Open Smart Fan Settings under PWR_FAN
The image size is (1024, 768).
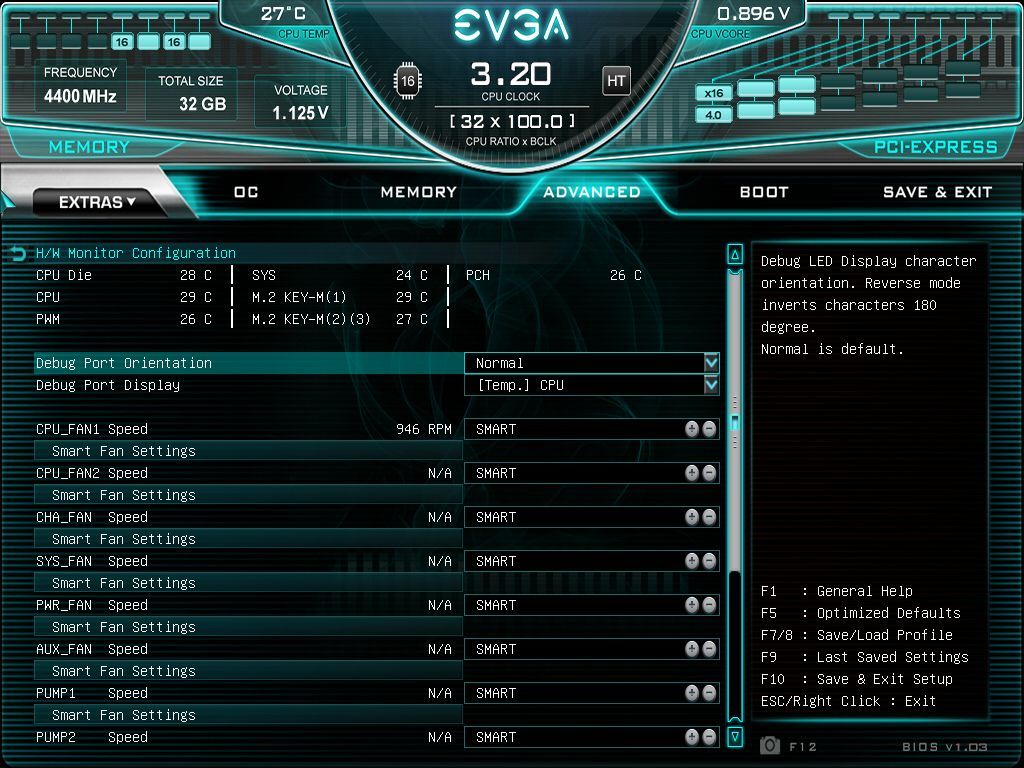click(248, 627)
